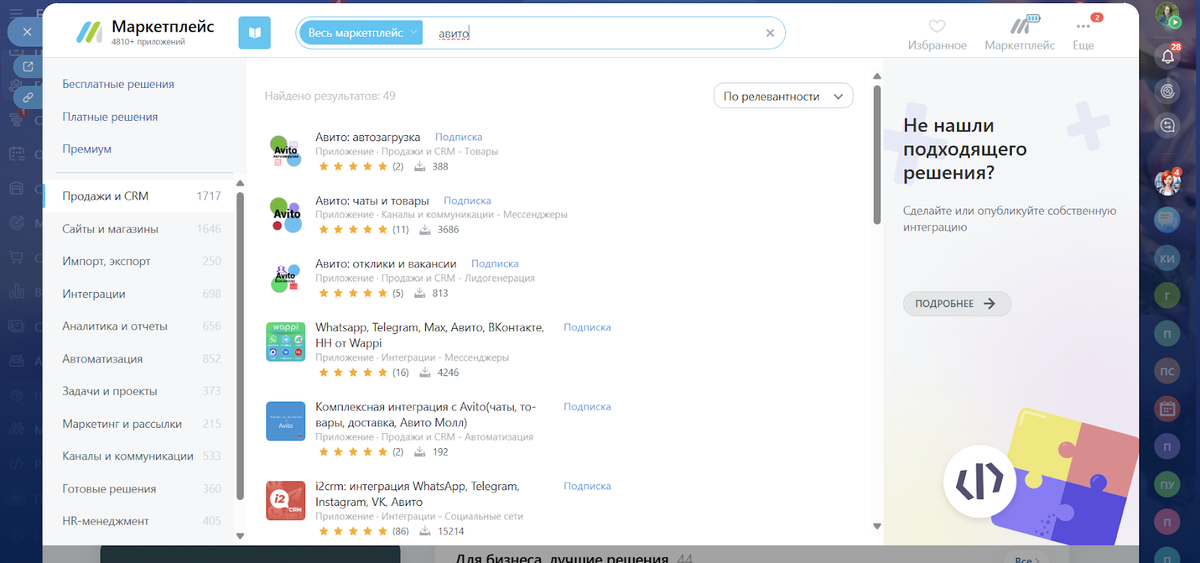Click Подписка label next to Авито: автозагрузка

[459, 137]
